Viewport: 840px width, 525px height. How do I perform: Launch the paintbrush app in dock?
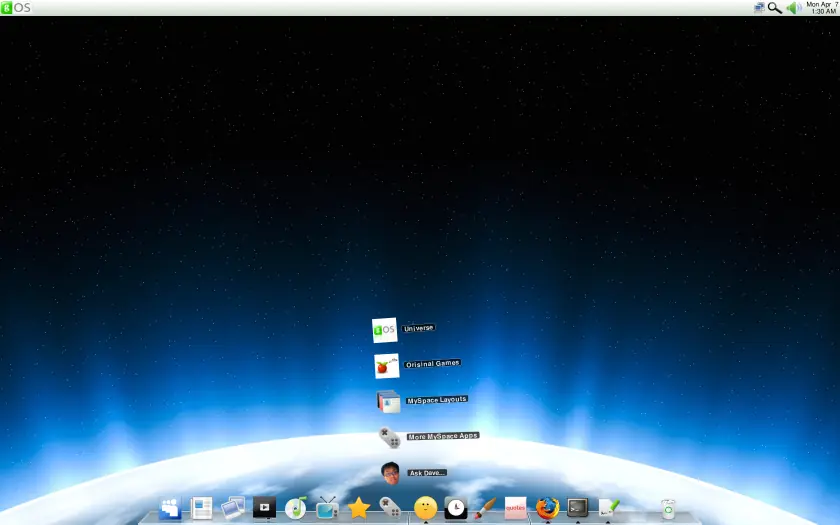485,508
